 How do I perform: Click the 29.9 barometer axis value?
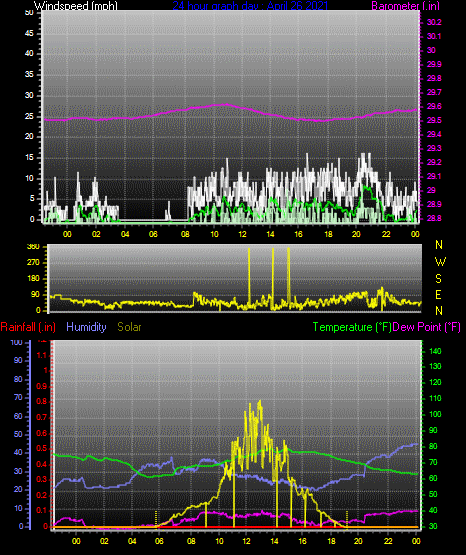click(434, 64)
